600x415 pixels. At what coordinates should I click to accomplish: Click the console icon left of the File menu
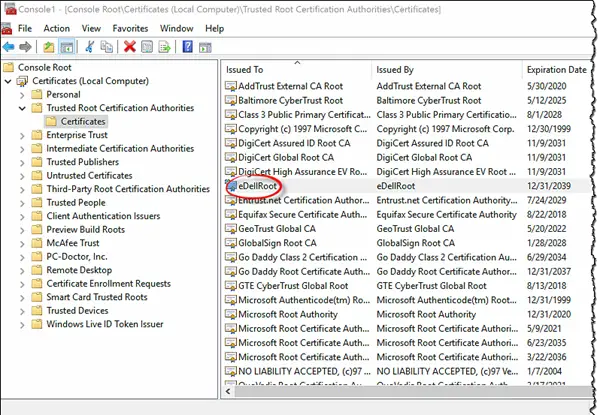pos(7,29)
